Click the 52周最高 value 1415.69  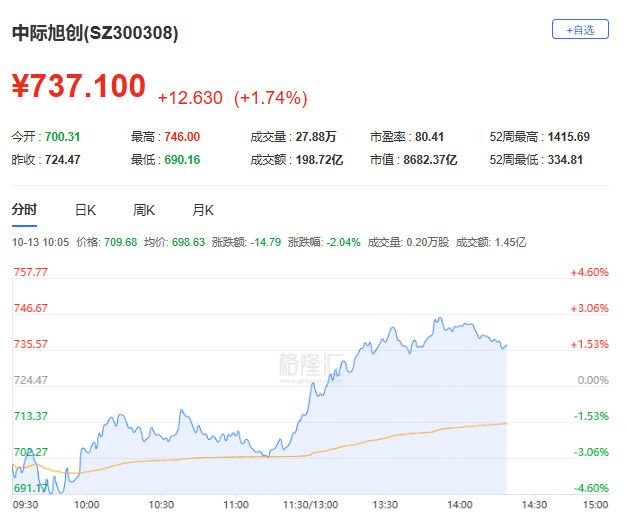(x=569, y=137)
